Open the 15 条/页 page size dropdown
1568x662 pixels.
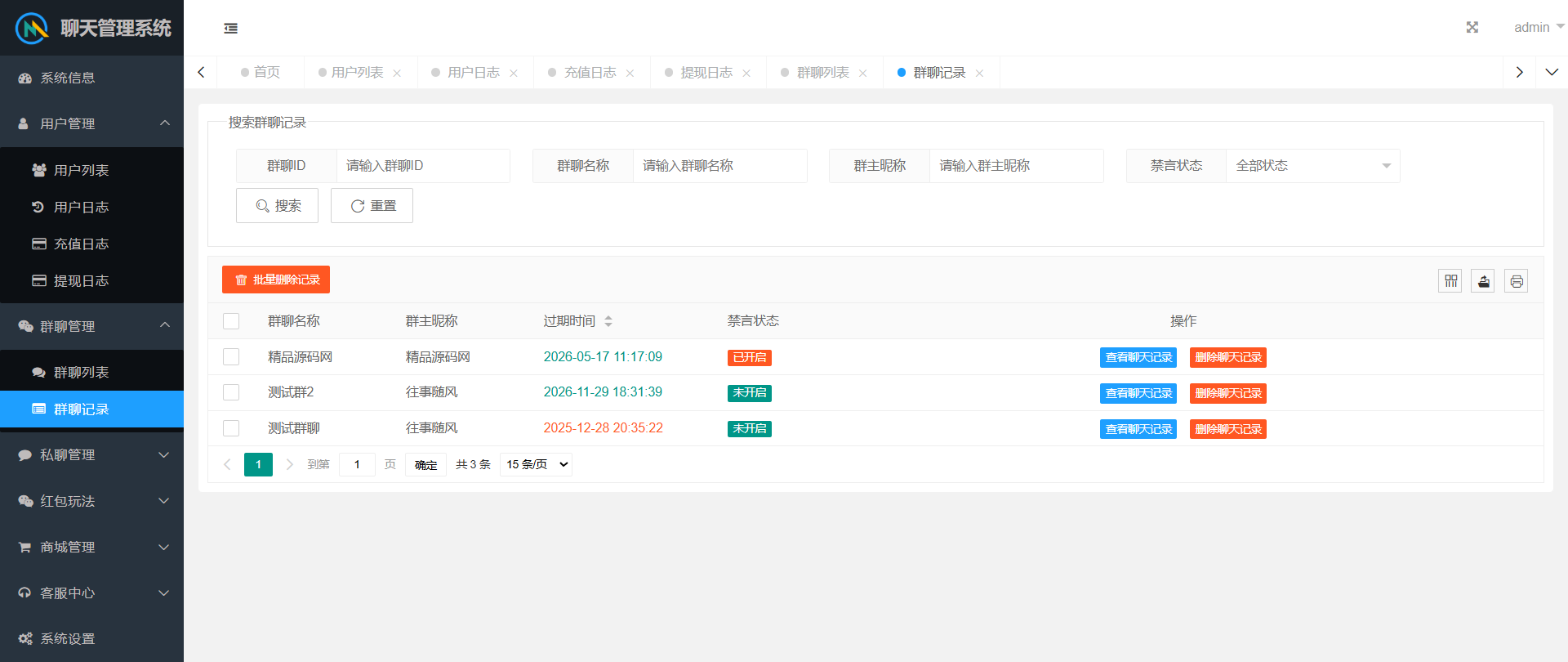pos(536,464)
